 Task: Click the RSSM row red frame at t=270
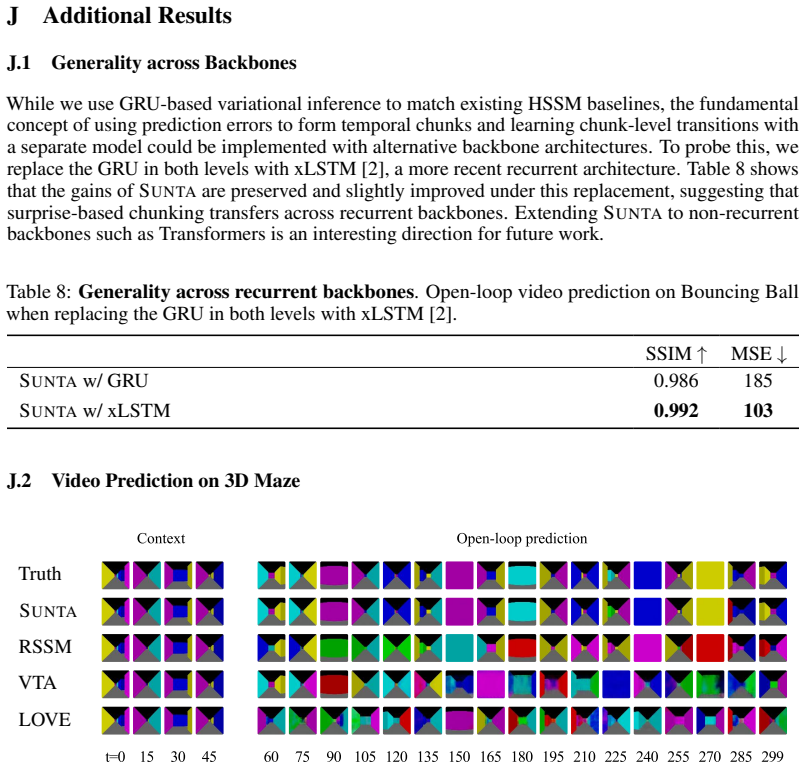(710, 647)
